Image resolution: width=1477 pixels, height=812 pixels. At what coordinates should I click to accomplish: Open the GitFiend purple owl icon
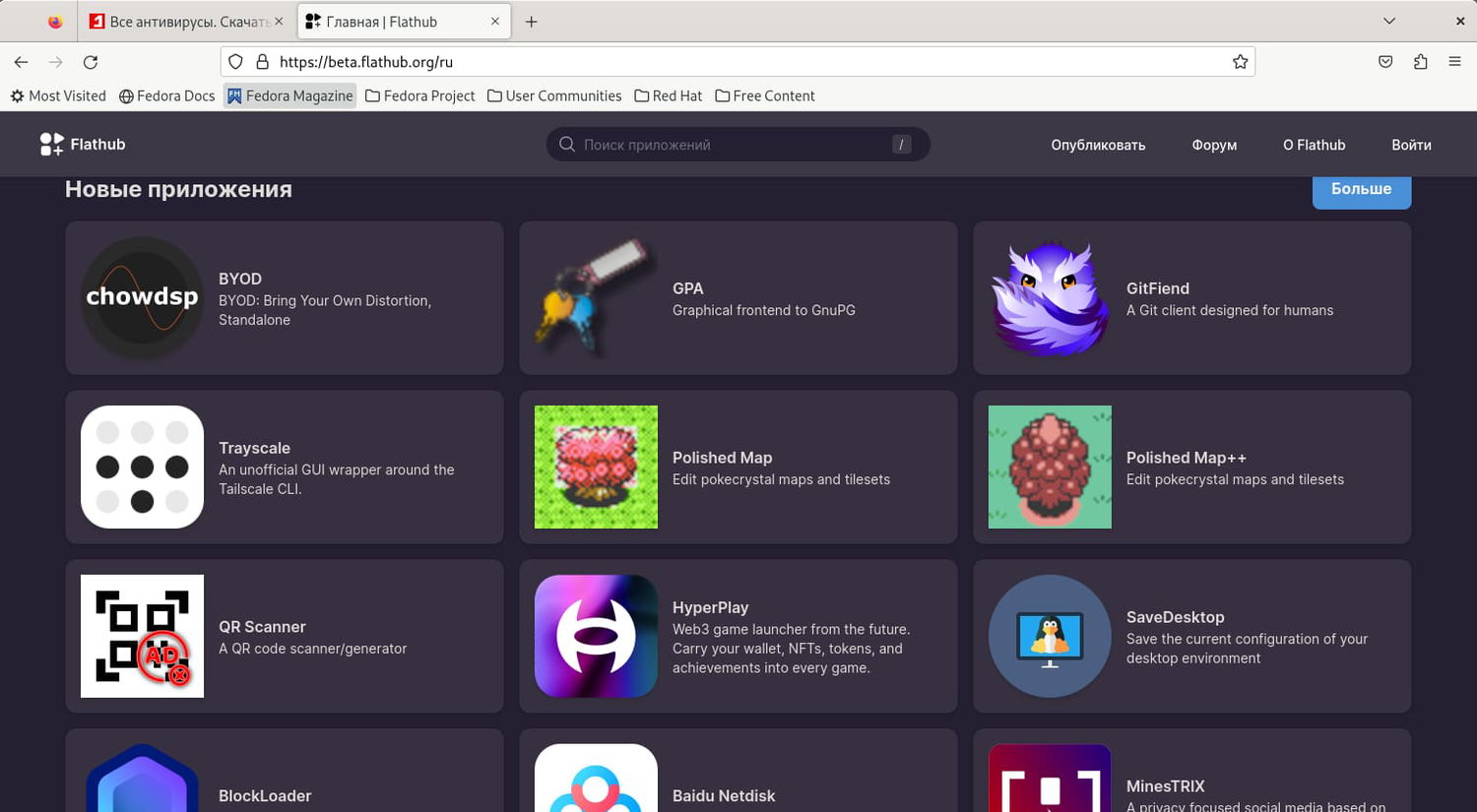[1050, 297]
